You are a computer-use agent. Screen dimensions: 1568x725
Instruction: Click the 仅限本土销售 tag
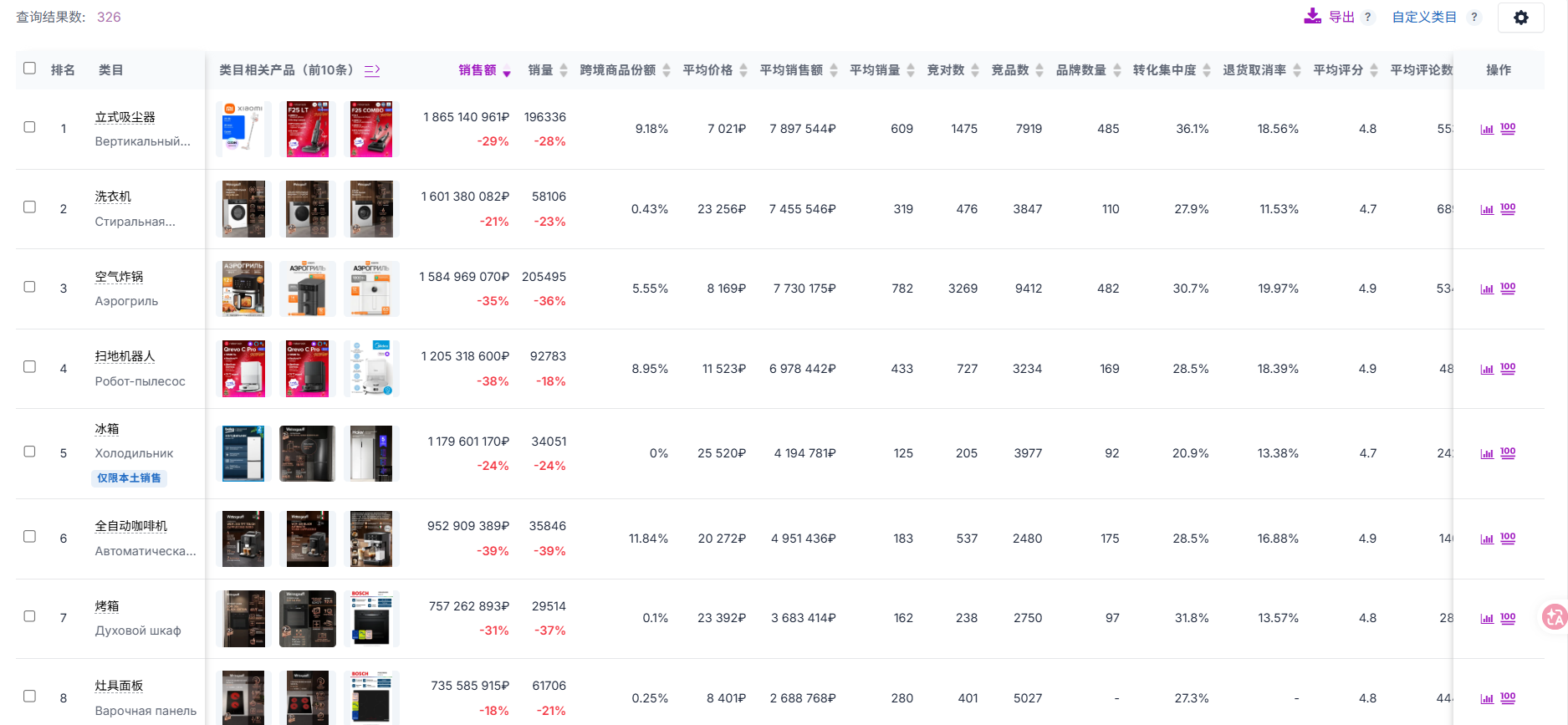[x=129, y=478]
